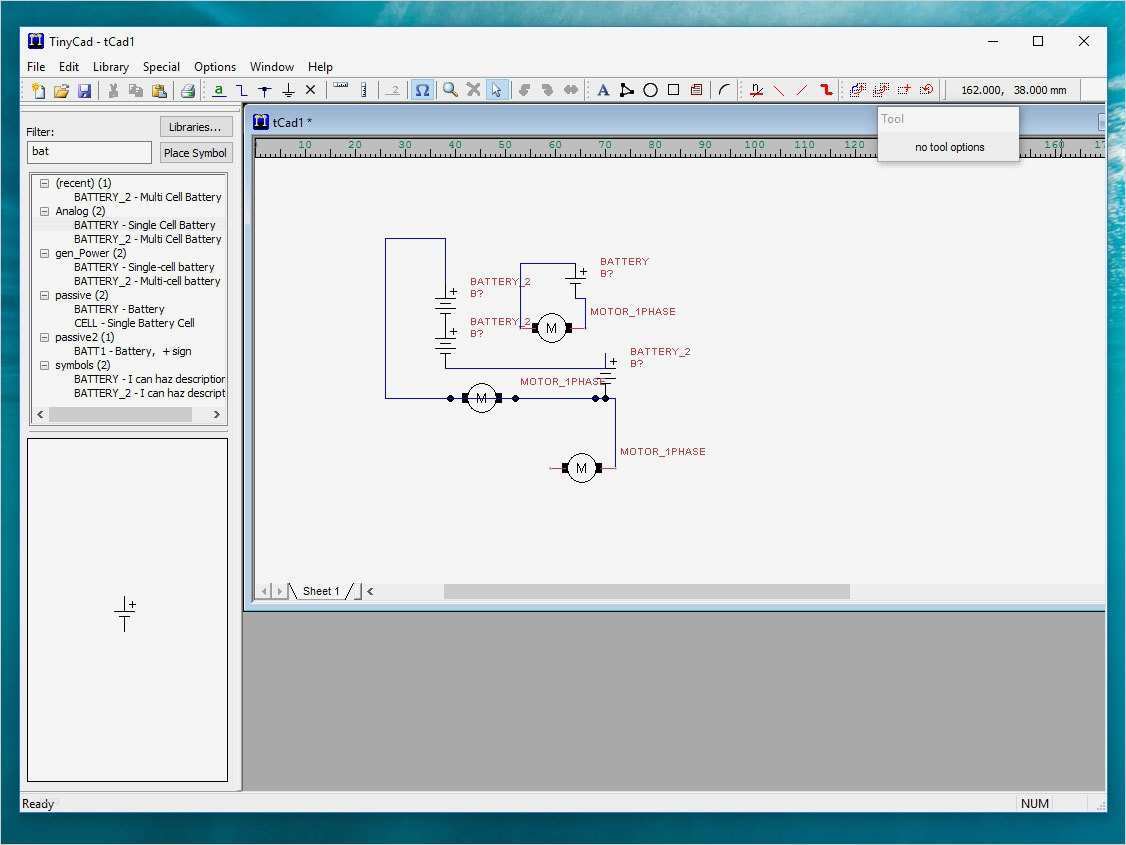Viewport: 1126px width, 845px height.
Task: Save the design with the floppy icon
Action: tap(85, 90)
